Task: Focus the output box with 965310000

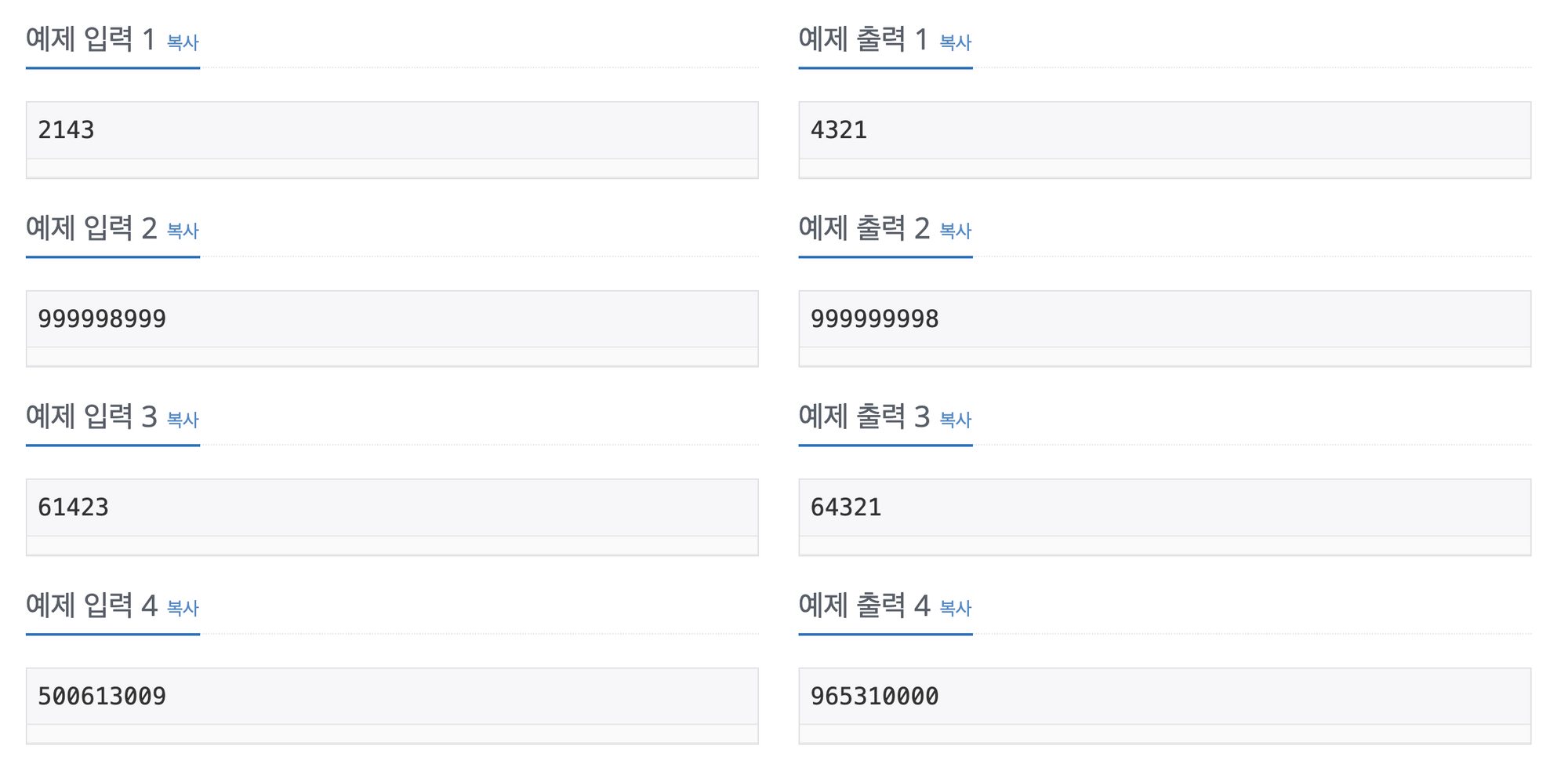Action: click(1164, 697)
